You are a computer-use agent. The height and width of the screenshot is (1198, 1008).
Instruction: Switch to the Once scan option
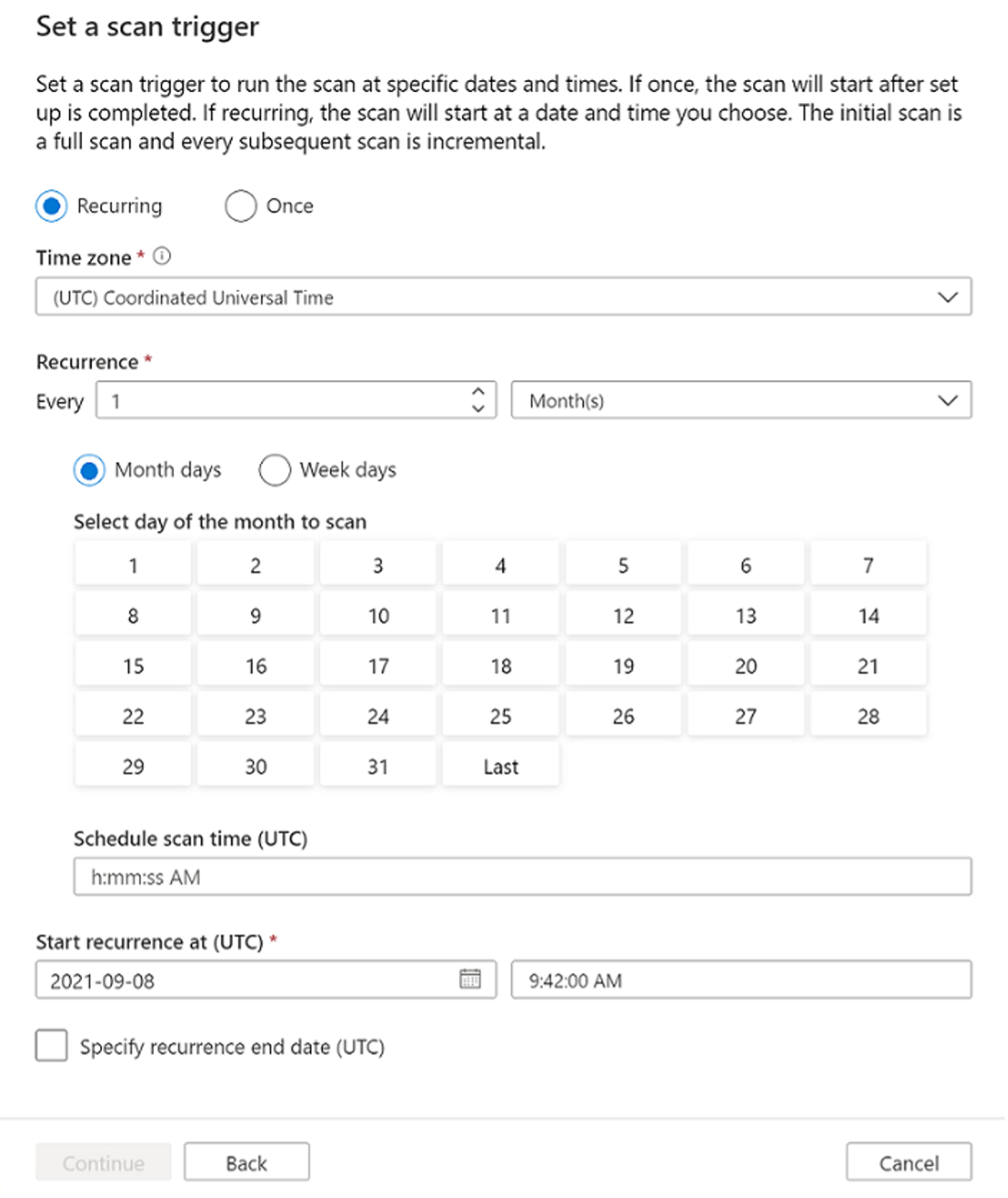240,206
